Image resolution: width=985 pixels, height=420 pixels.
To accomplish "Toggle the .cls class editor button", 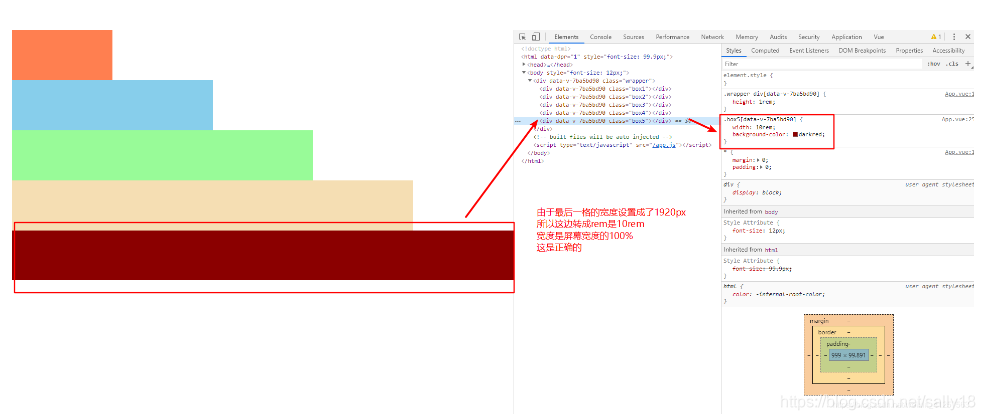I will point(952,63).
